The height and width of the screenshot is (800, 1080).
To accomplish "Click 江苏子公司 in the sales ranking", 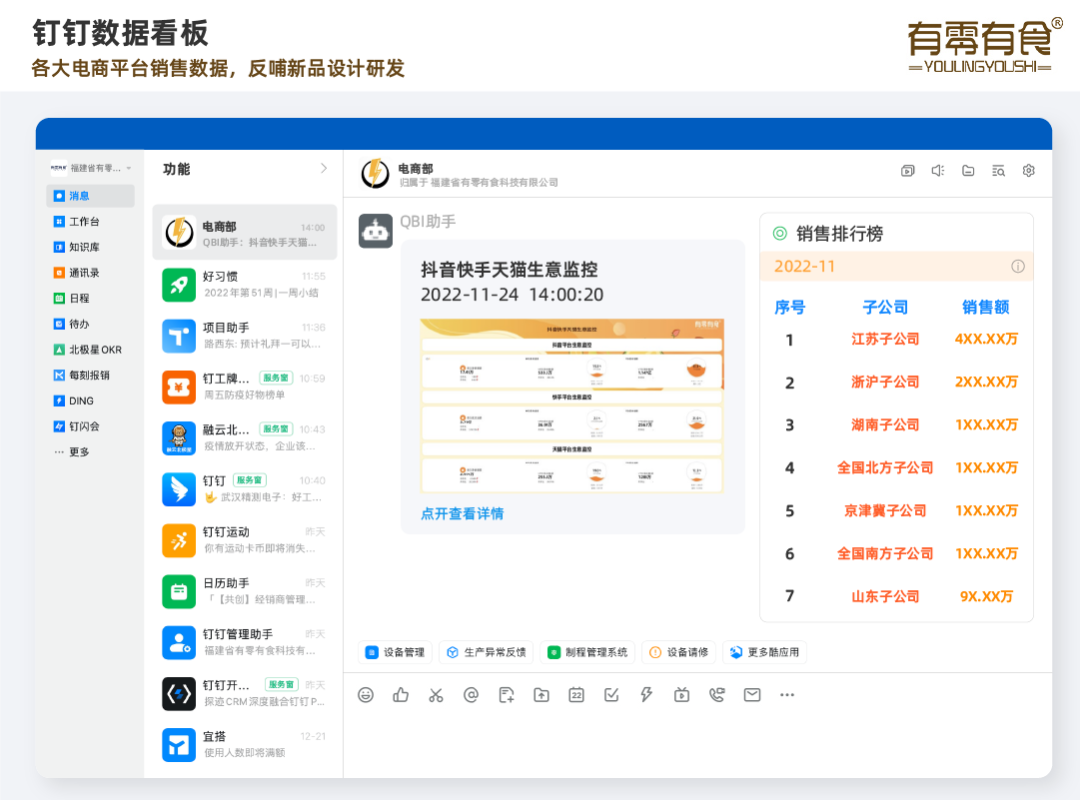I will coord(885,339).
